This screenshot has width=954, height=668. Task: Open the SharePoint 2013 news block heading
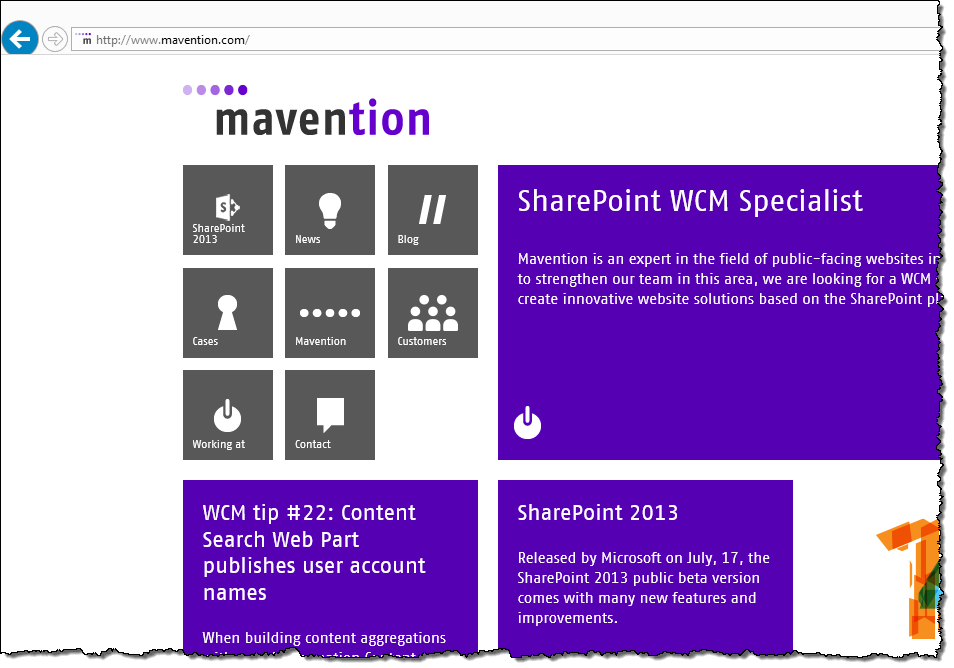[x=597, y=513]
